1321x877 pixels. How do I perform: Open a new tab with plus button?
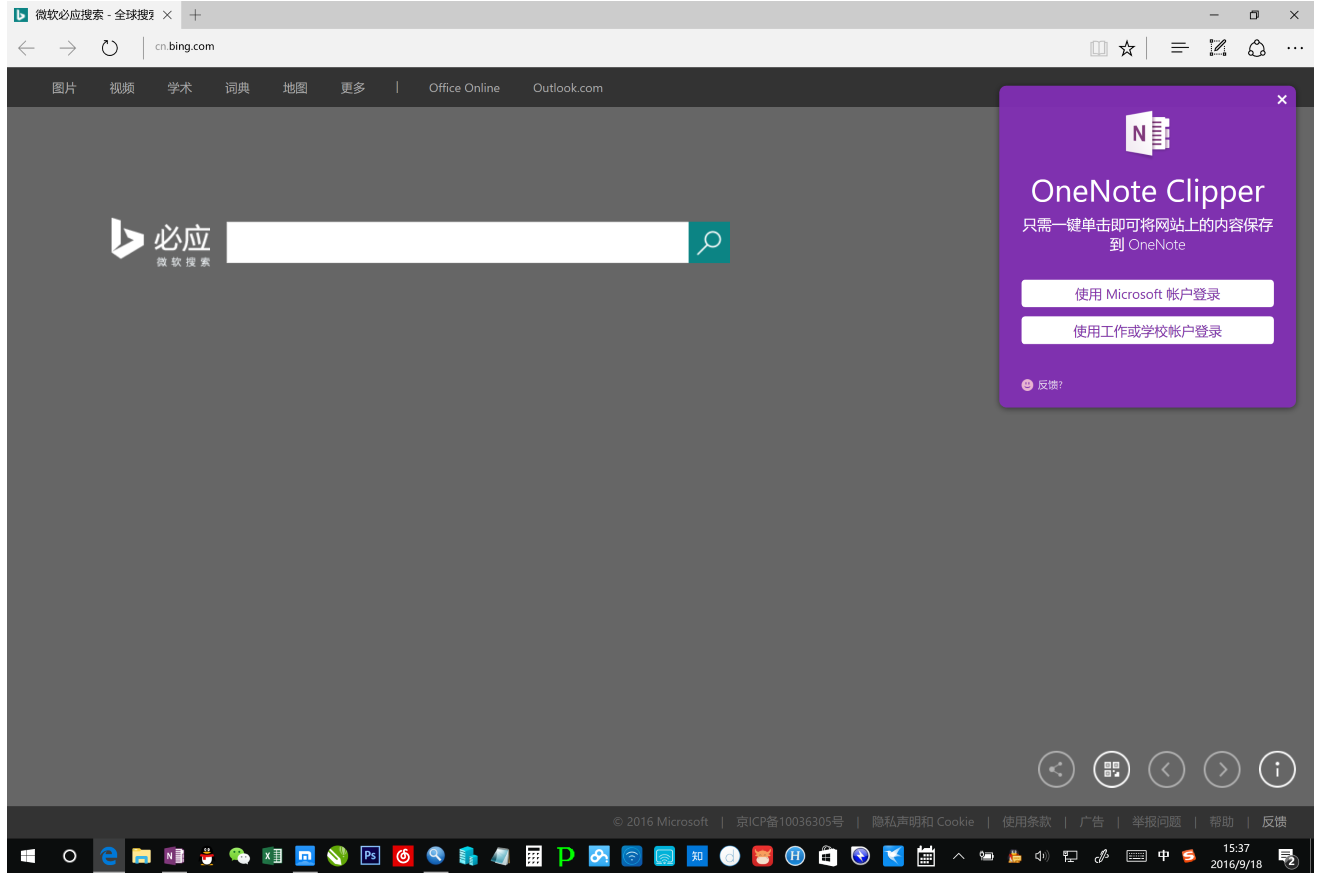(195, 15)
